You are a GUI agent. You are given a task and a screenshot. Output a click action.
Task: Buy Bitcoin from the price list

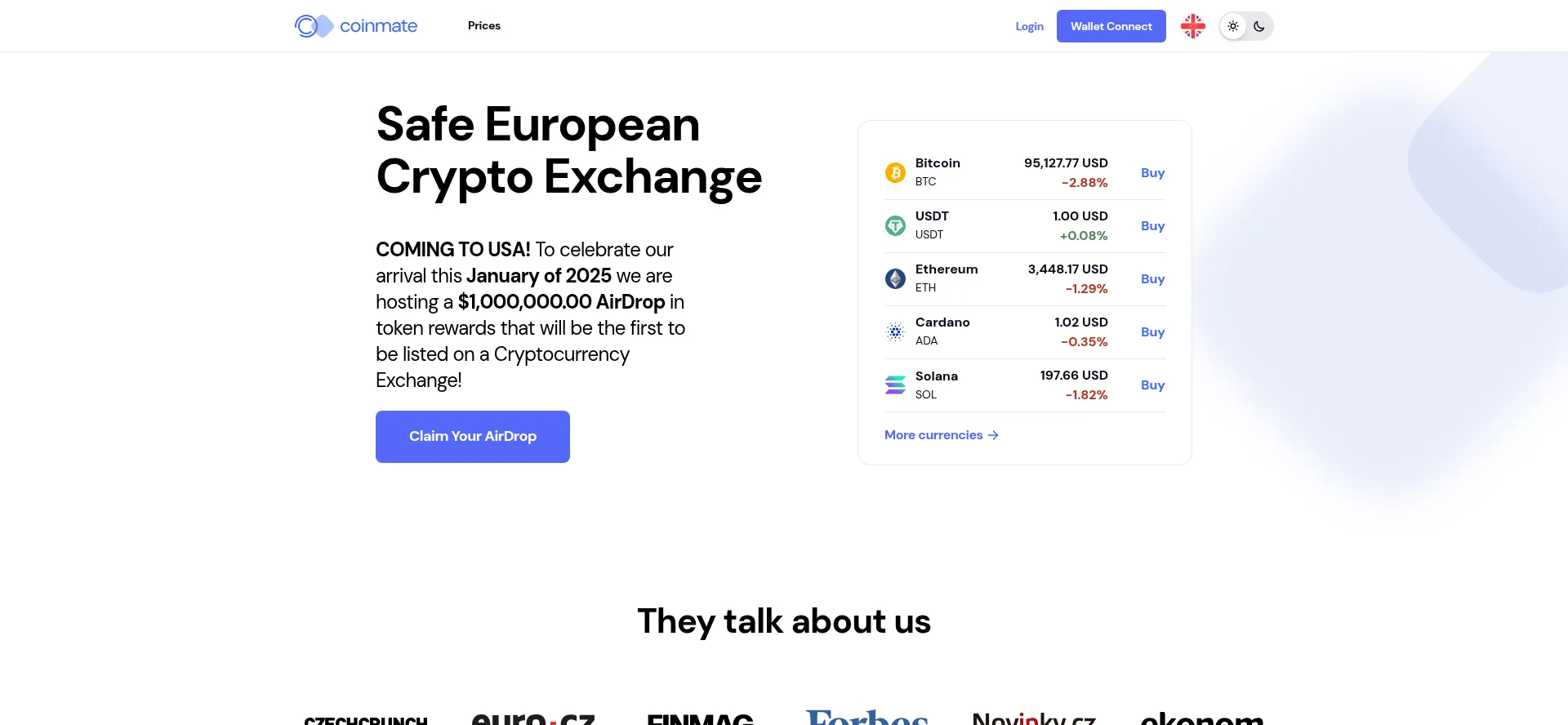pos(1152,172)
